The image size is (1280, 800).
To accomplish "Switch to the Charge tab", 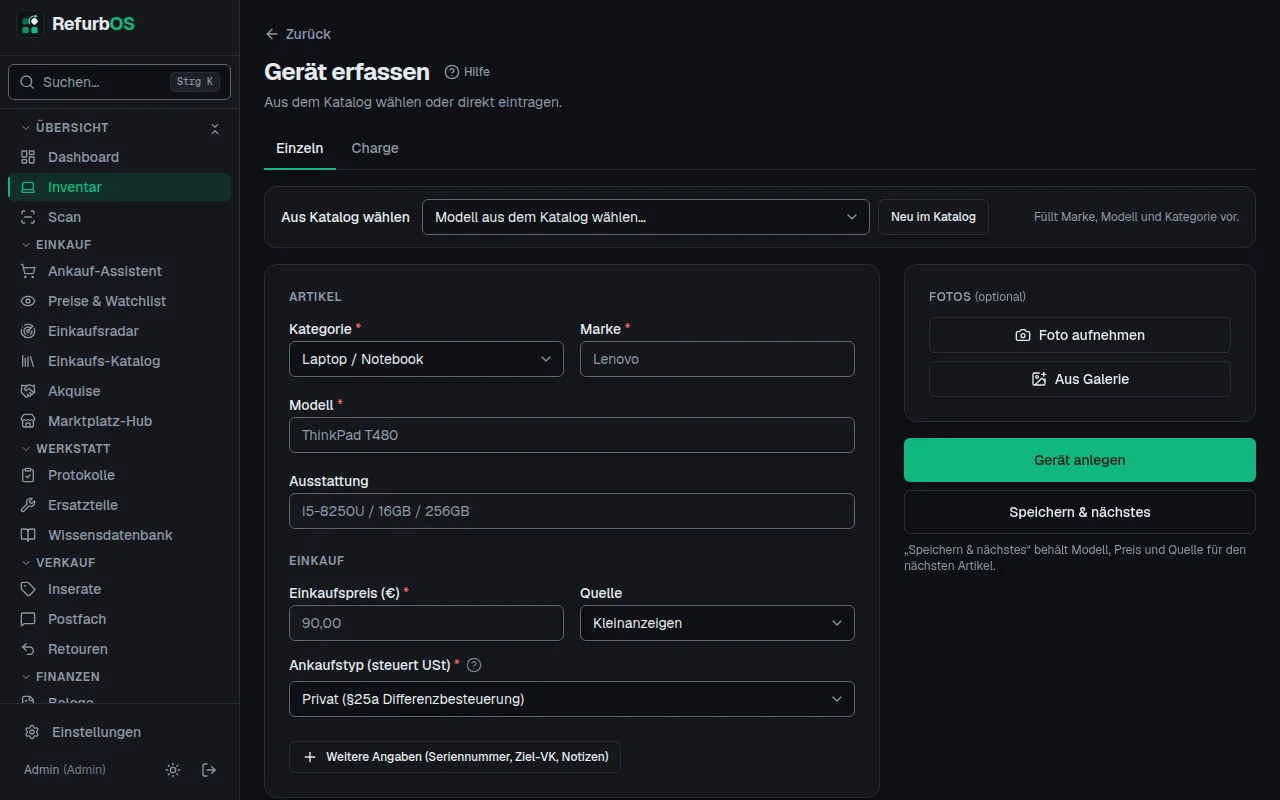I will click(x=375, y=148).
